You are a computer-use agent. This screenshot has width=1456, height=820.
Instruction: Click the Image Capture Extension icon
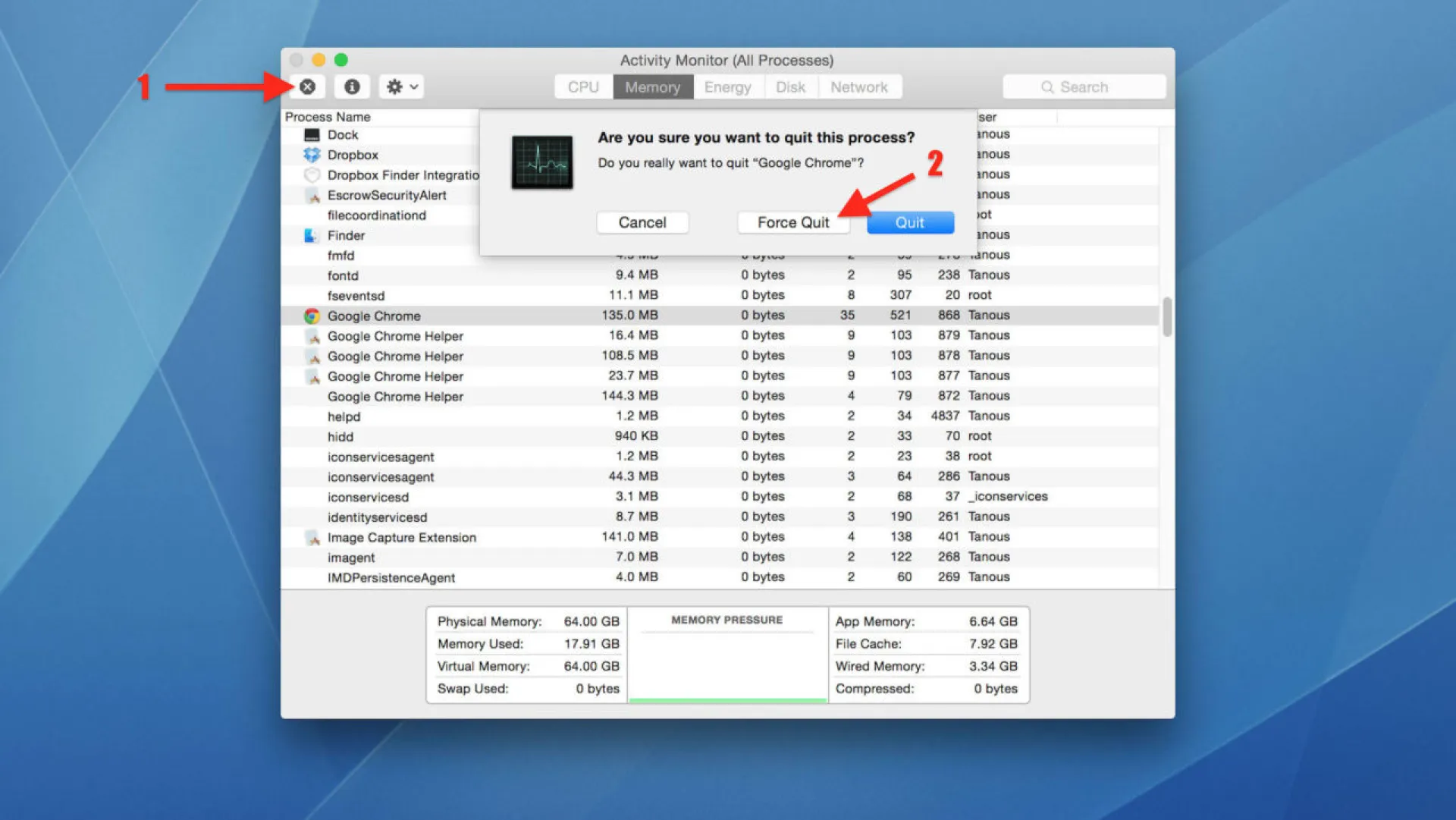[x=311, y=537]
